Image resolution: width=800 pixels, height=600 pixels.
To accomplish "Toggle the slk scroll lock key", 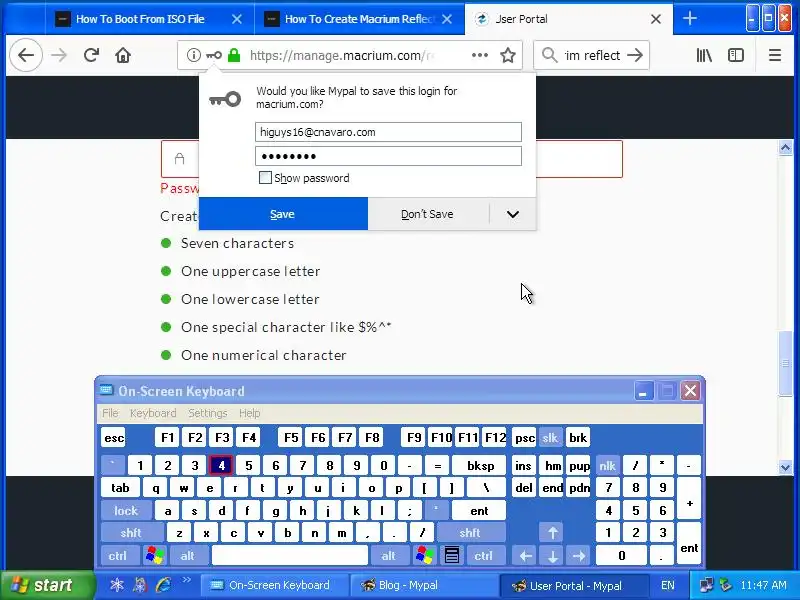I will point(550,438).
